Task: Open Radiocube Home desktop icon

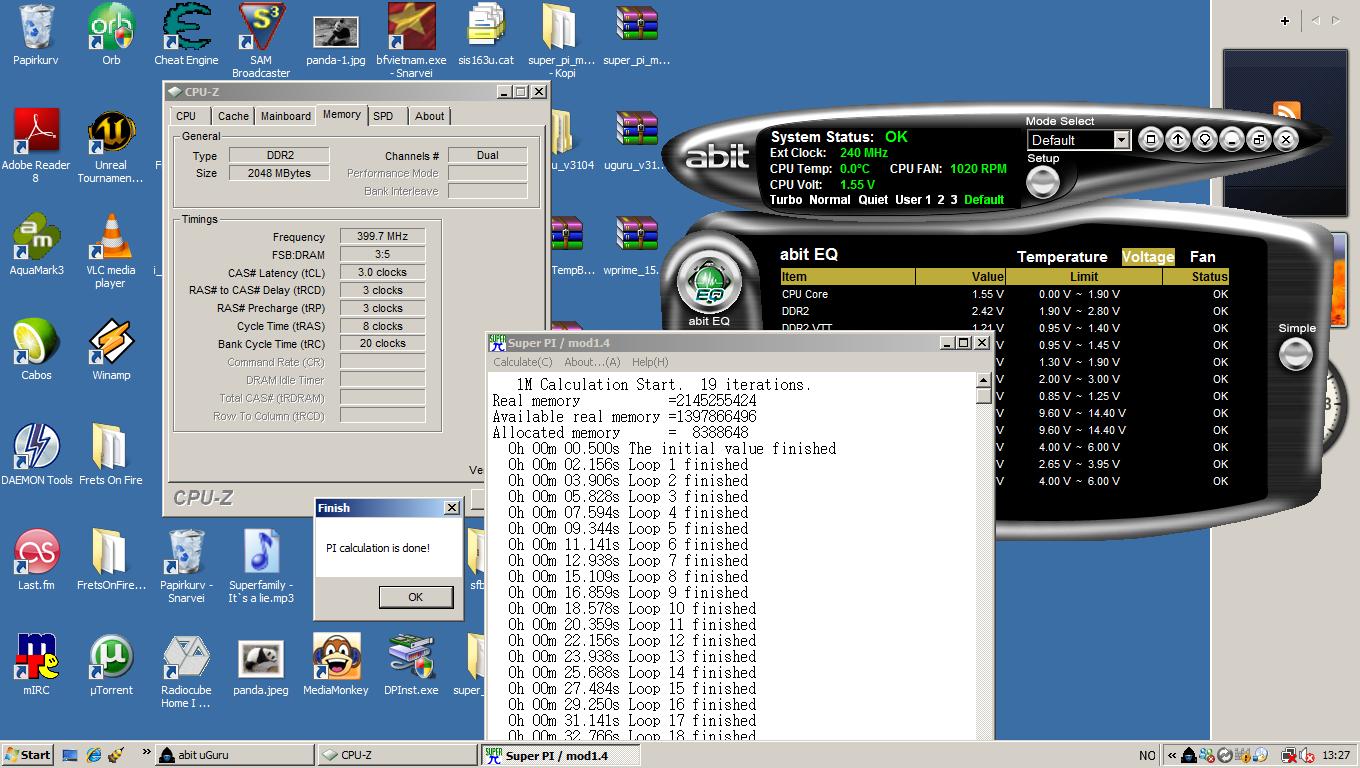Action: 186,671
